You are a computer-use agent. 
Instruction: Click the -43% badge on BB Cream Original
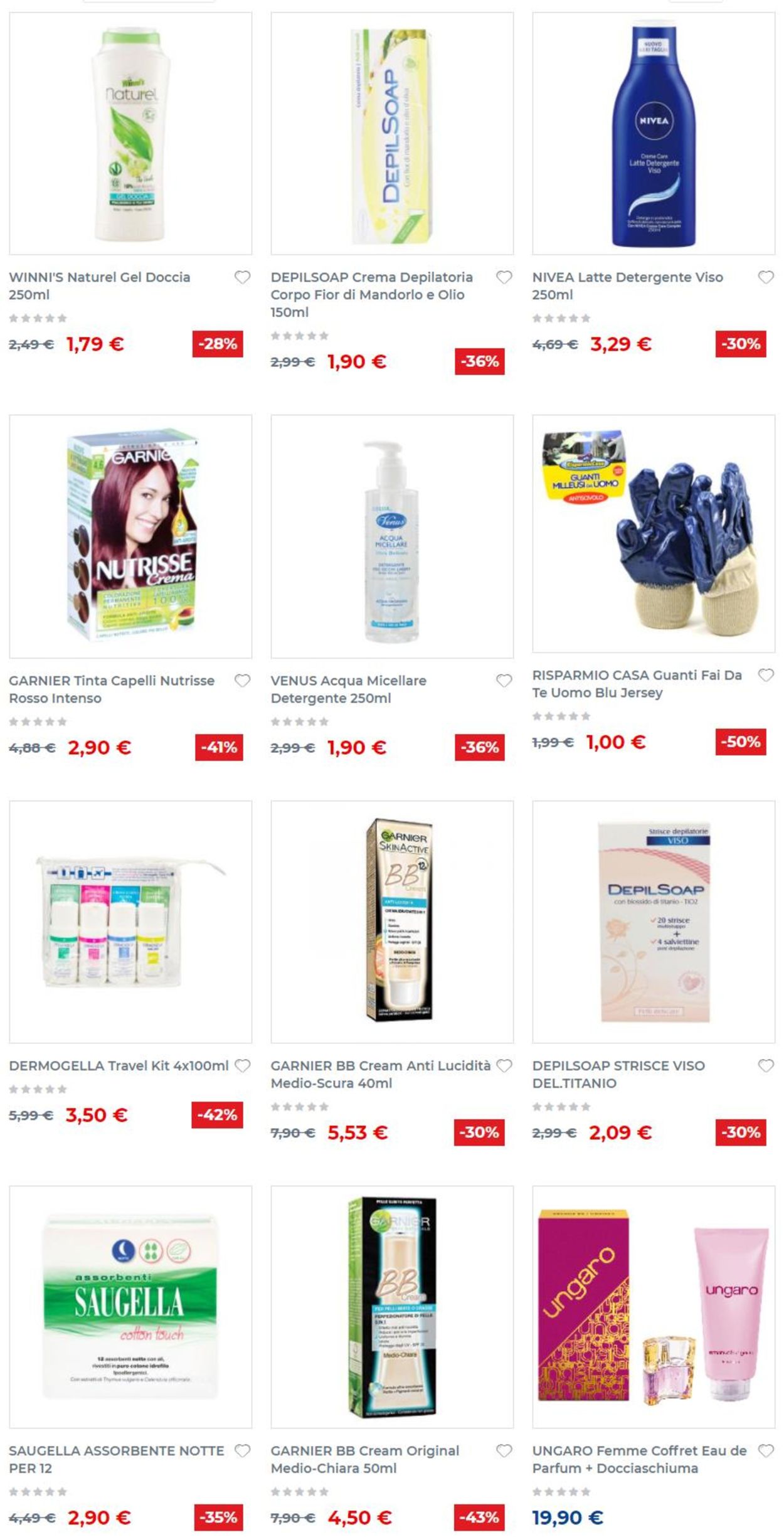pyautogui.click(x=479, y=1518)
